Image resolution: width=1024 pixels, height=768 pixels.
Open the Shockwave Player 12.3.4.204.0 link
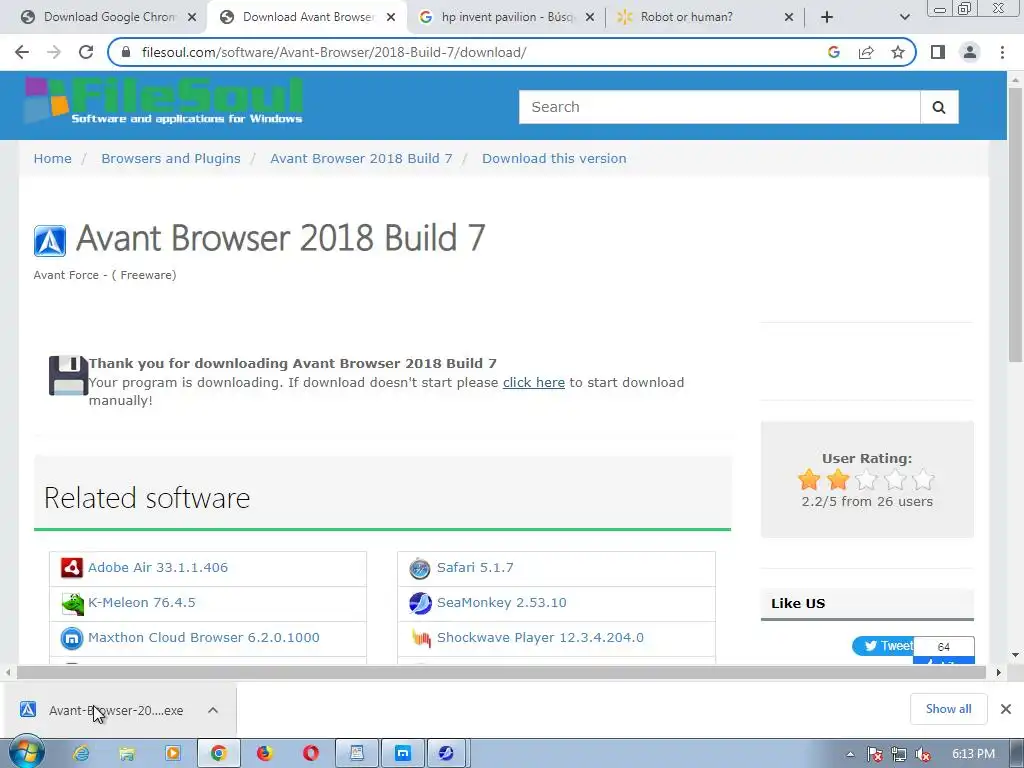[540, 638]
